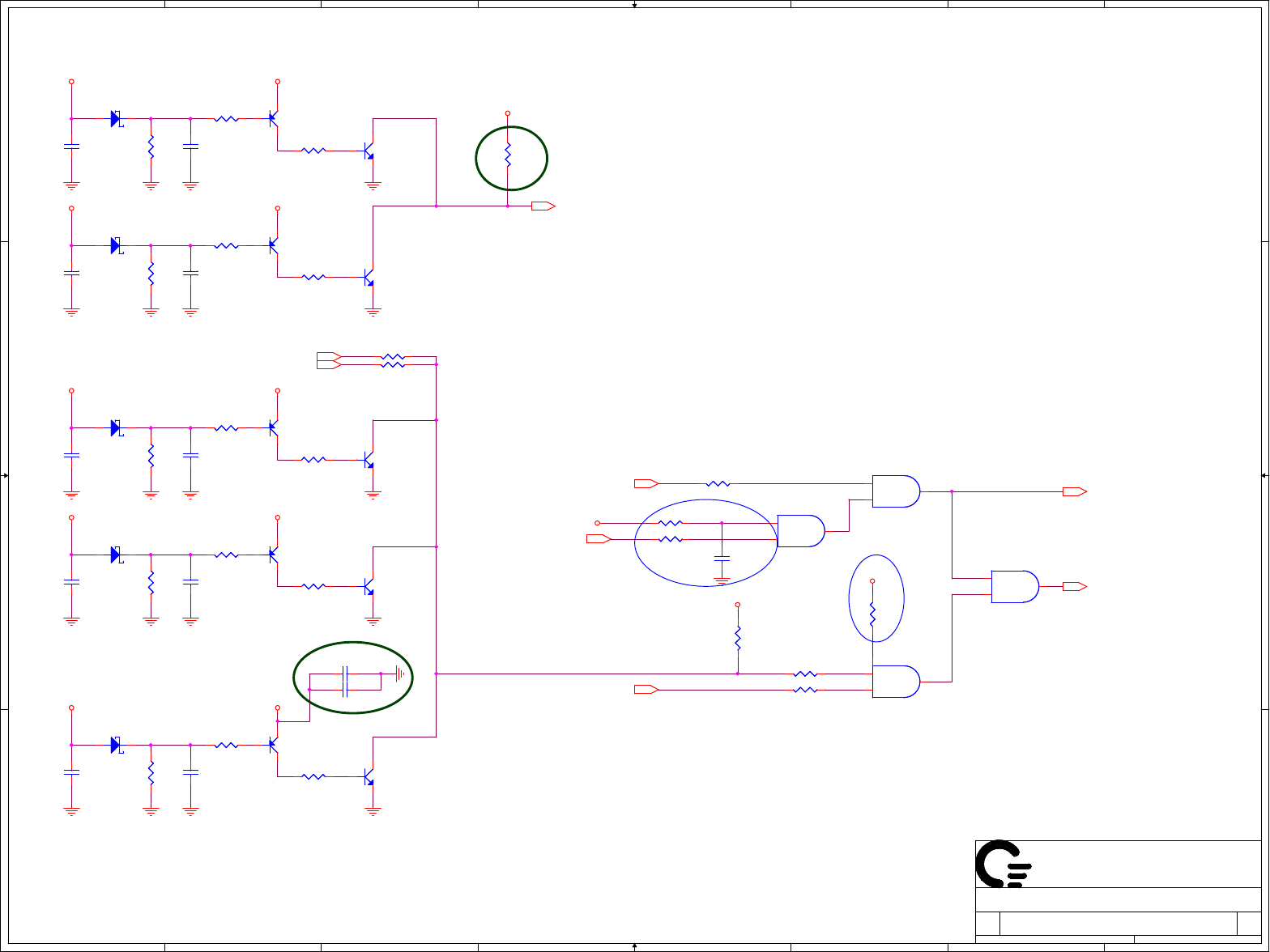The height and width of the screenshot is (952, 1270).
Task: Select the PNP transistor wired to the green-ellipse capacitors
Action: tap(274, 745)
